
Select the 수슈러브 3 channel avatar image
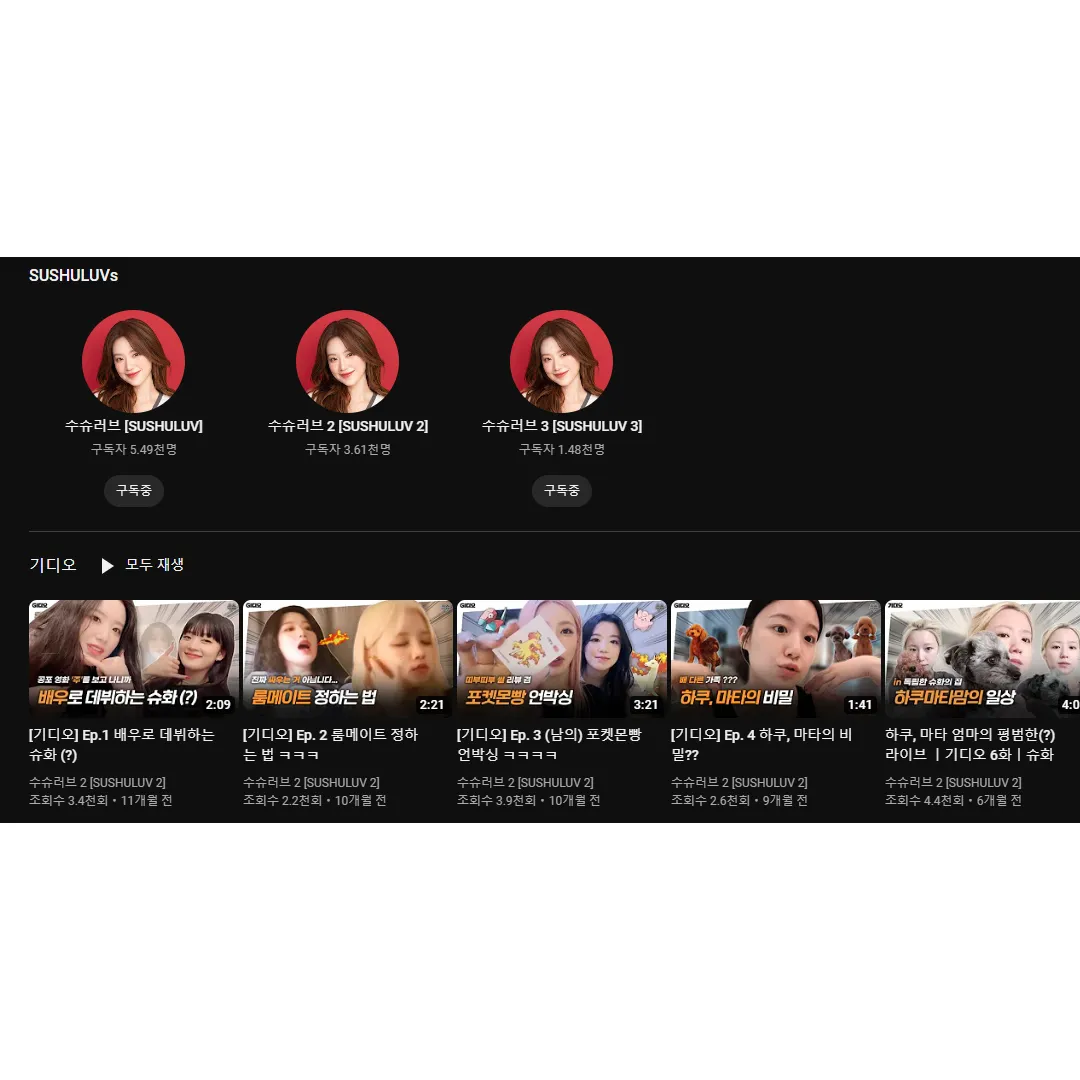coord(561,361)
